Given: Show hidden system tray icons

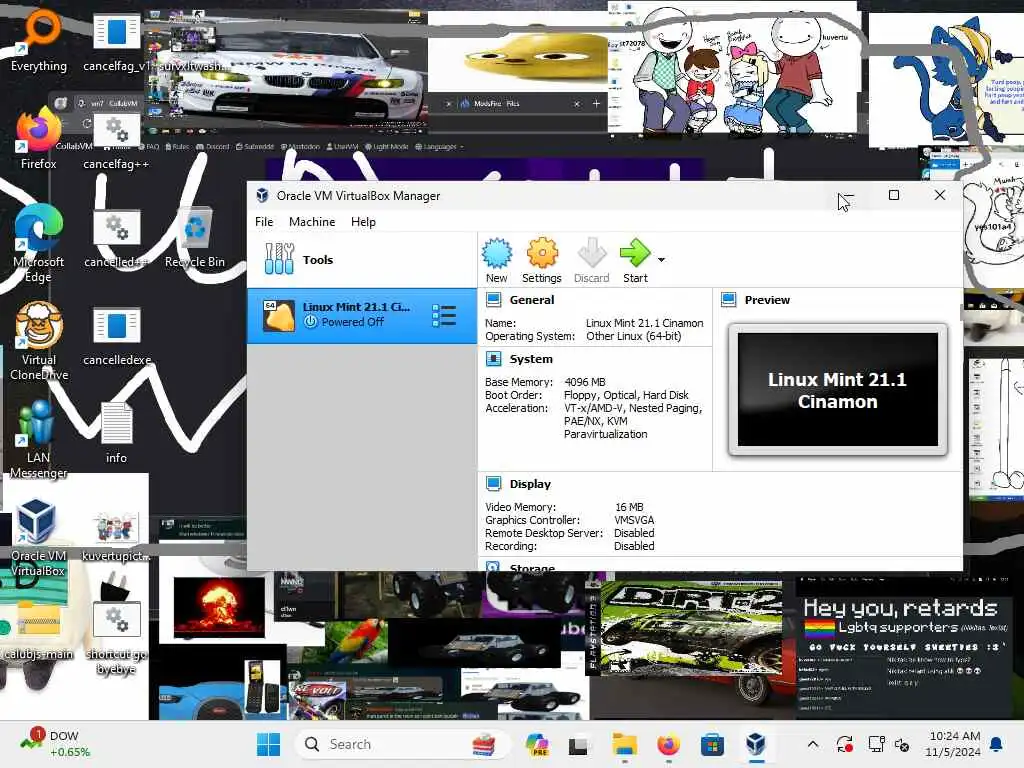Looking at the screenshot, I should [812, 744].
